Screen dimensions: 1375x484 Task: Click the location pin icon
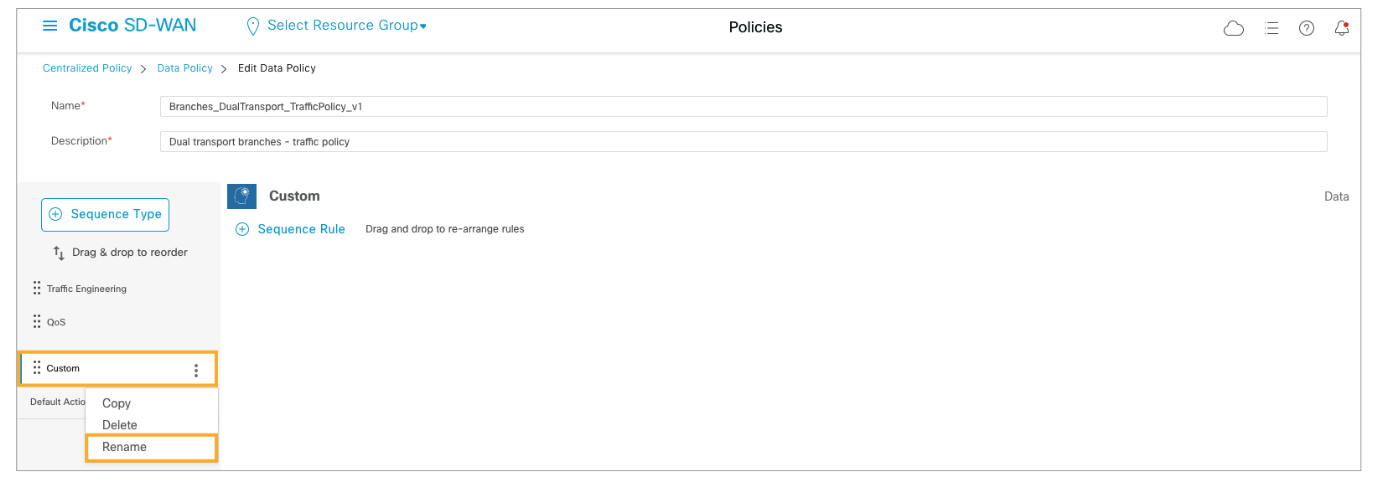pyautogui.click(x=252, y=27)
